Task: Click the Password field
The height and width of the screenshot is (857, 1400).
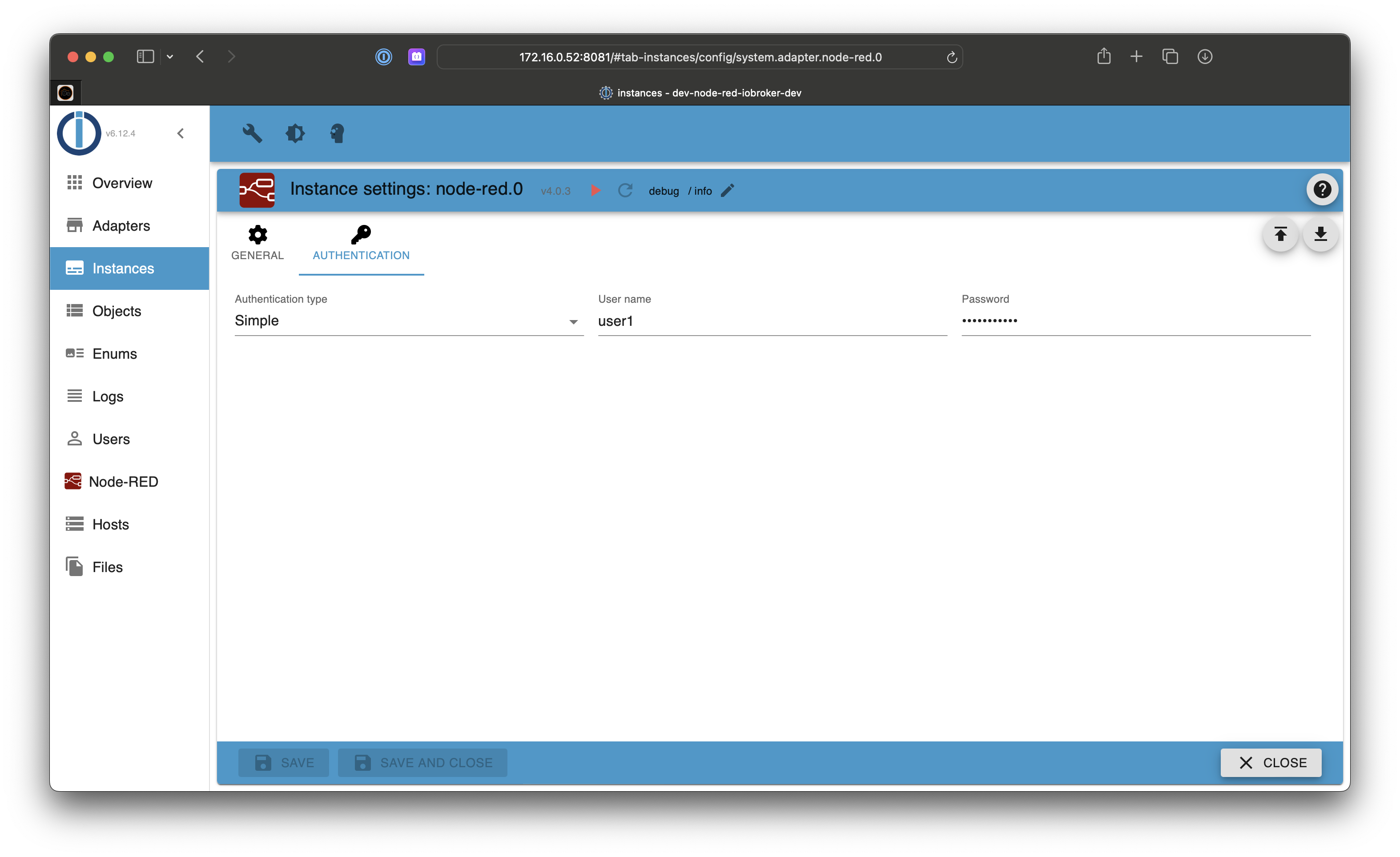Action: coord(1136,321)
